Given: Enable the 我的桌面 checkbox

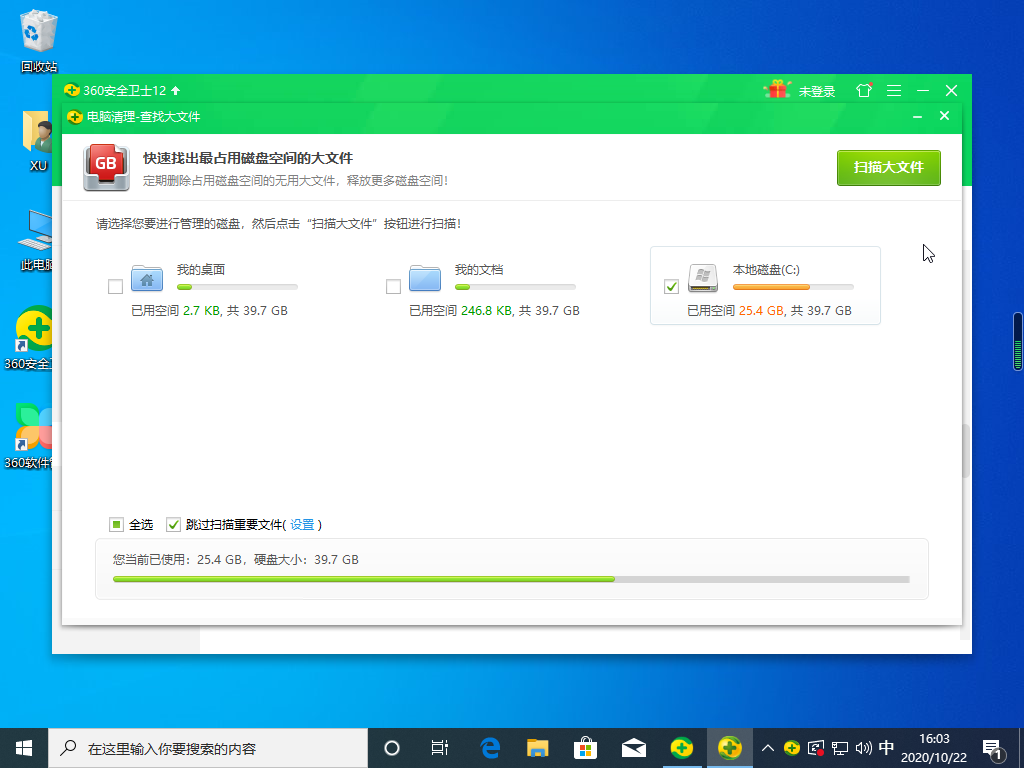Looking at the screenshot, I should [x=115, y=287].
